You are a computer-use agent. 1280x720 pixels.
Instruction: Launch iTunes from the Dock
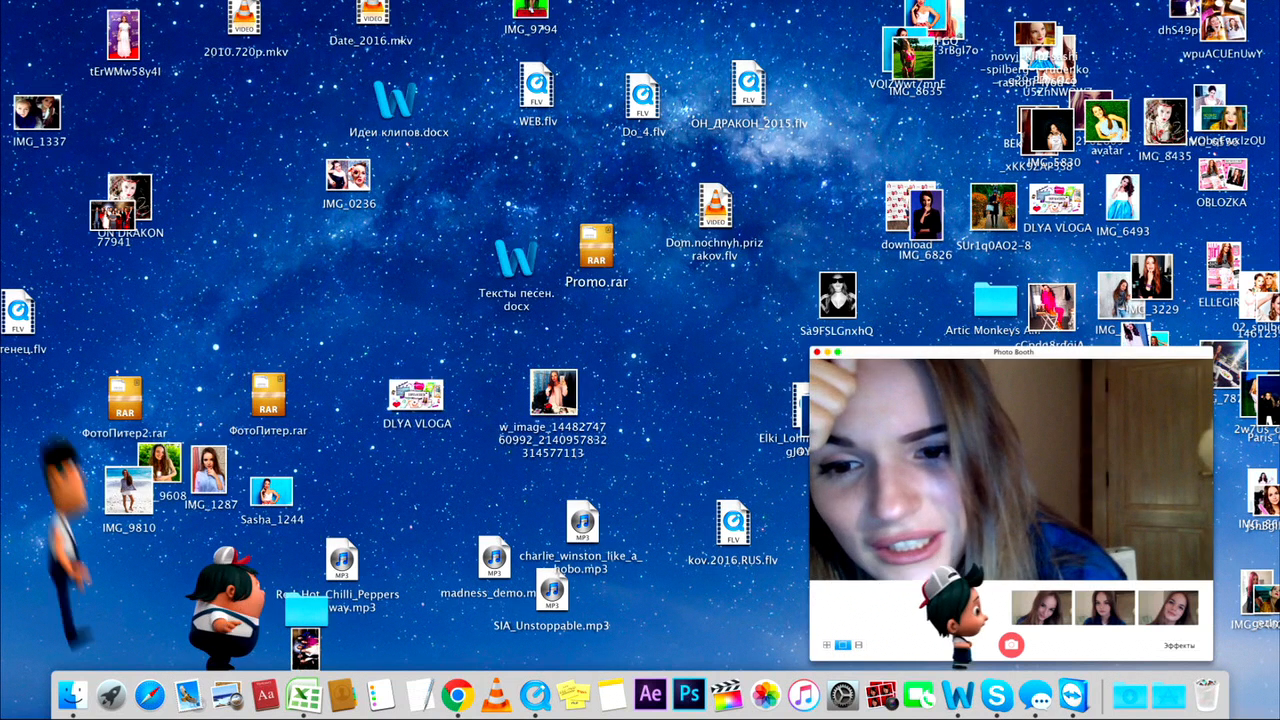804,695
